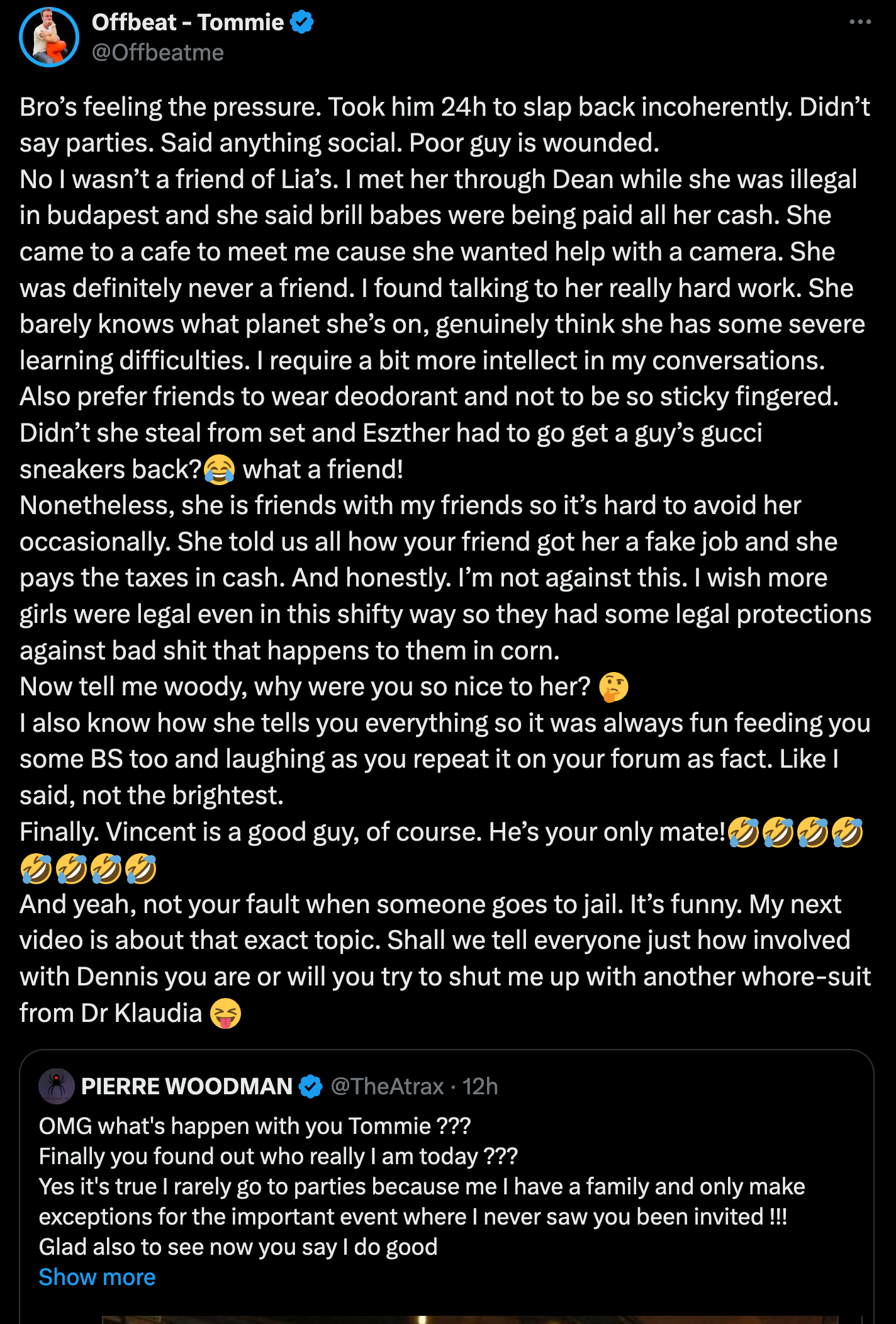Click crying-laughing emoji after 'sneakers back?'
Viewport: 896px width, 1324px height.
[220, 470]
